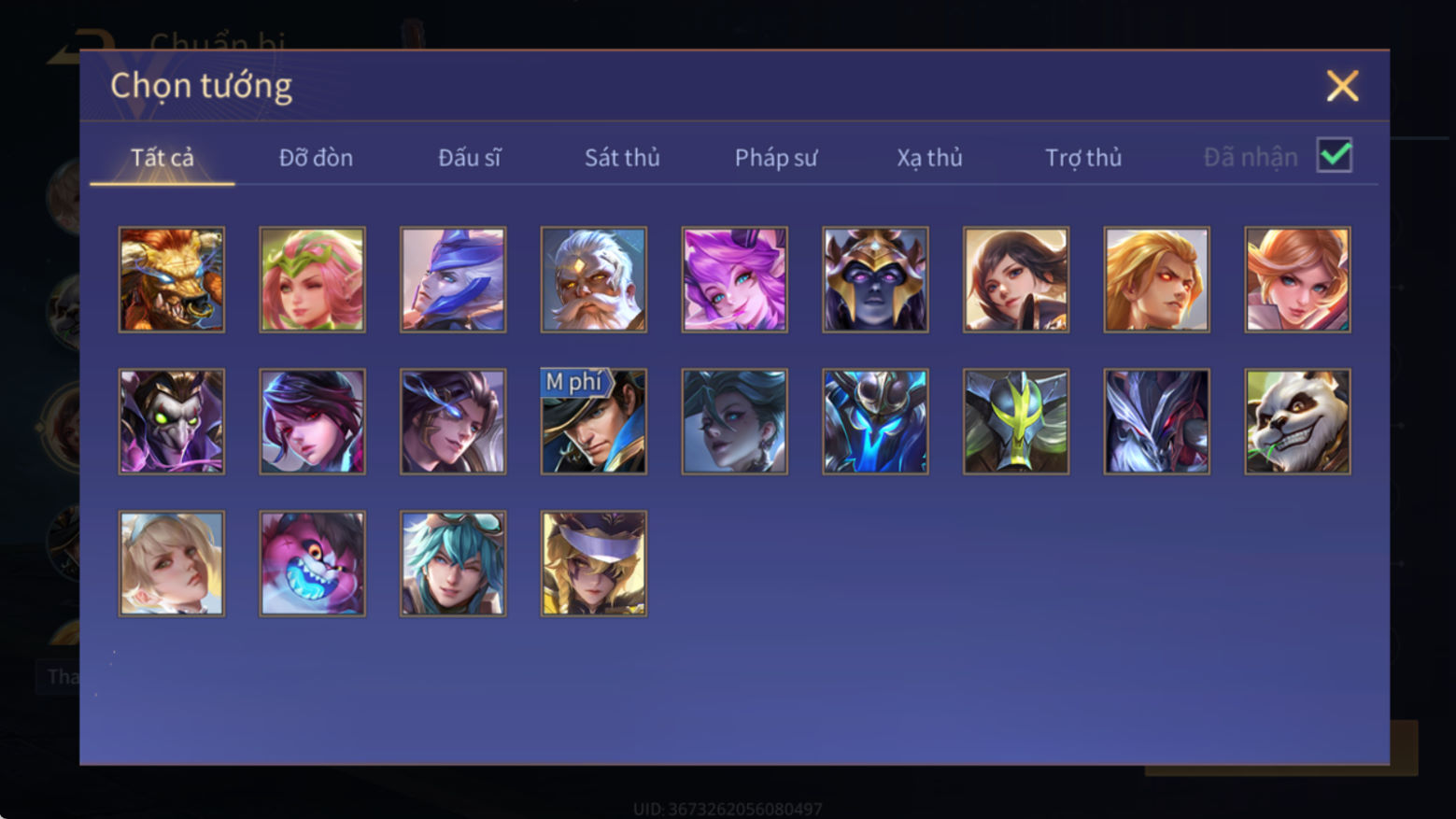Image resolution: width=1456 pixels, height=819 pixels.
Task: Choose the pink-haired hero with green leaf crown
Action: click(312, 279)
